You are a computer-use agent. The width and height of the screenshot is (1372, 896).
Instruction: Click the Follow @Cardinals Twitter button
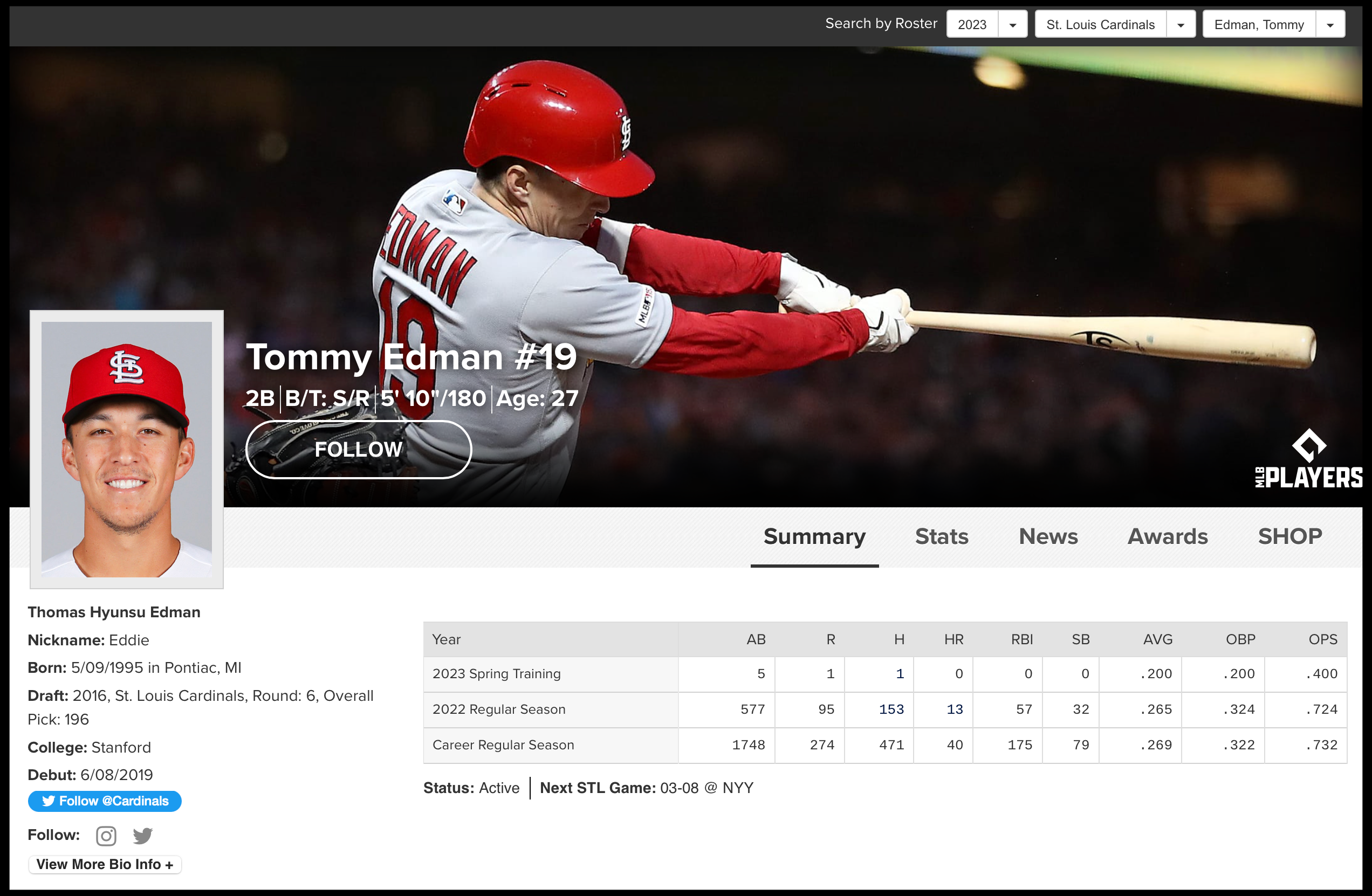105,801
